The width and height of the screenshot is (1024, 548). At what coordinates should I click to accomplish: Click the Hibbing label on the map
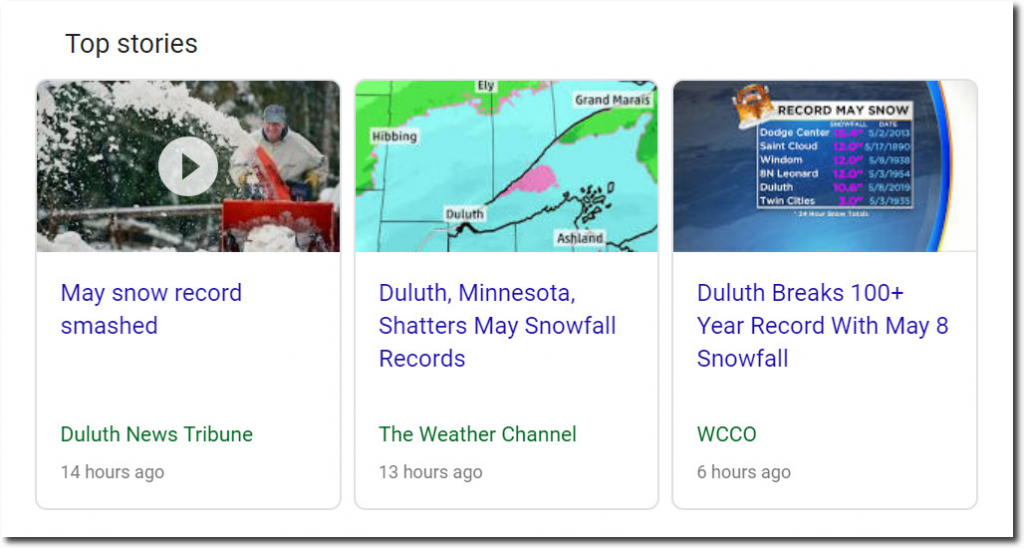pyautogui.click(x=393, y=136)
